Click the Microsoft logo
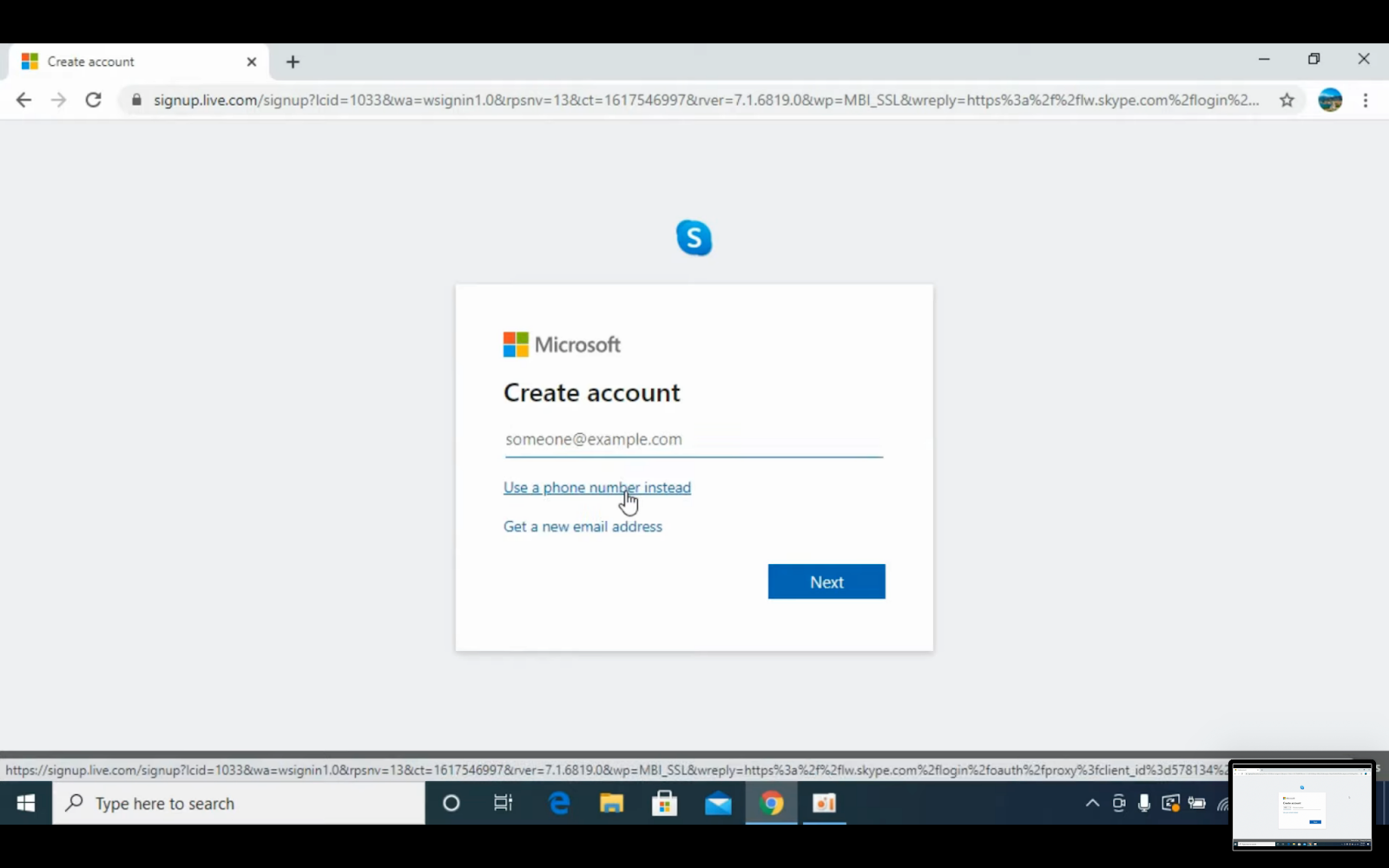 tap(562, 345)
